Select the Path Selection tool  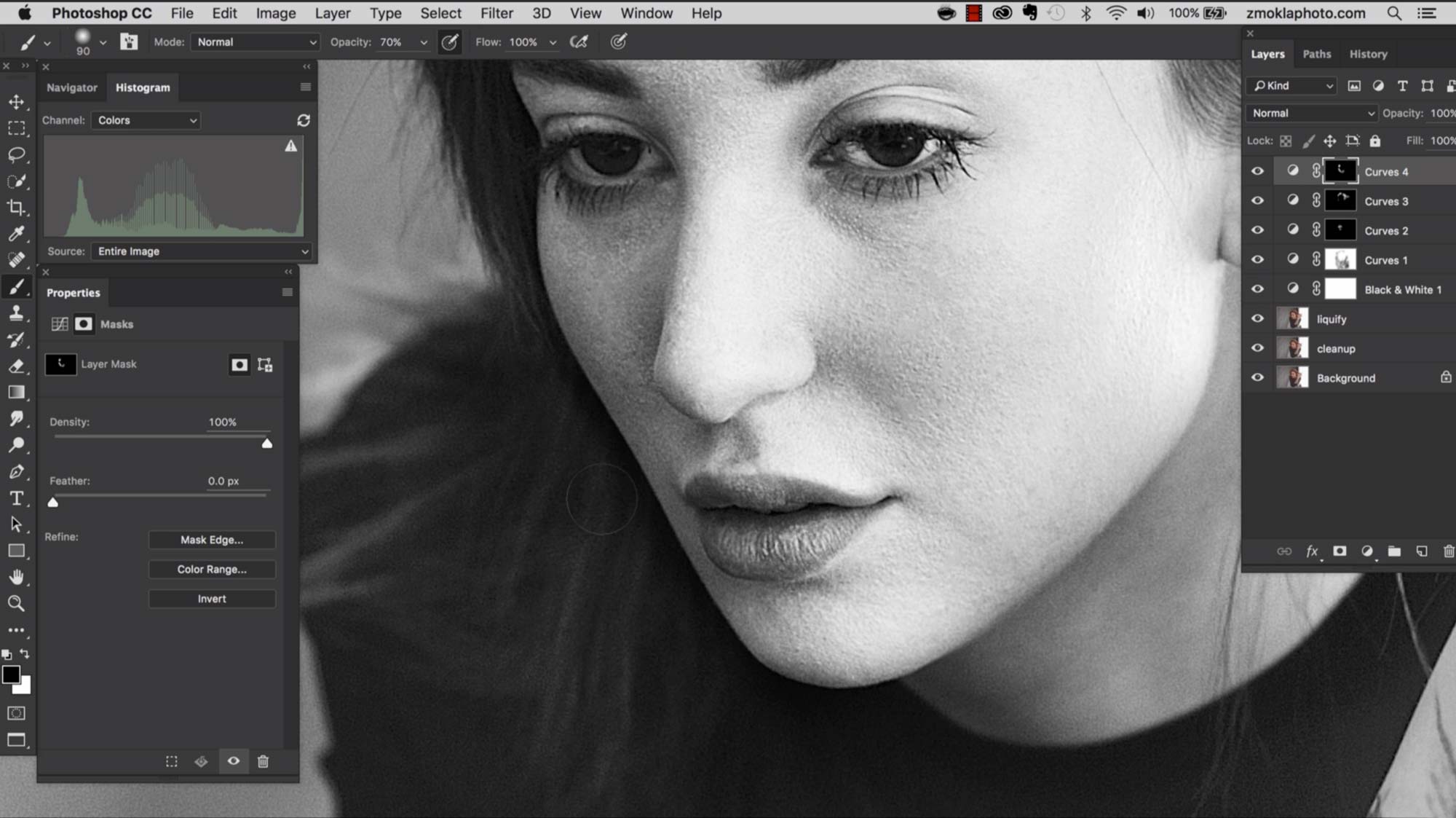click(x=16, y=524)
